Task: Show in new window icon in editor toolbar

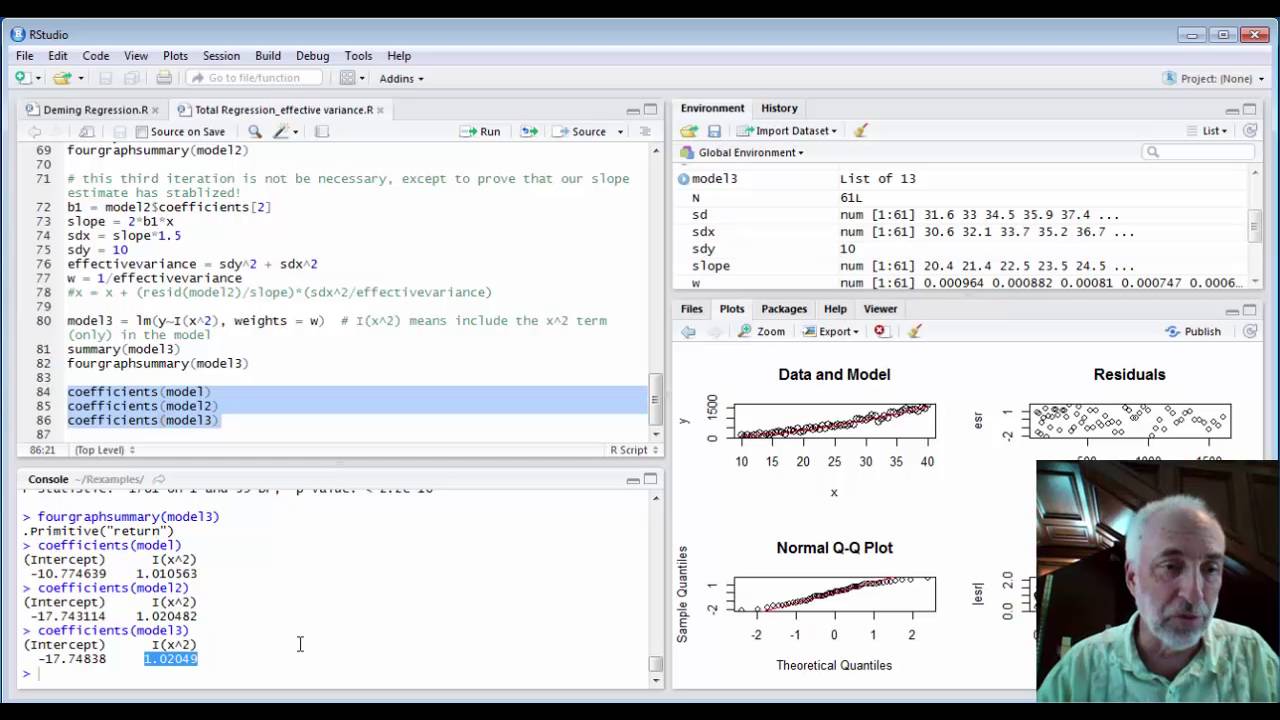Action: [x=87, y=131]
